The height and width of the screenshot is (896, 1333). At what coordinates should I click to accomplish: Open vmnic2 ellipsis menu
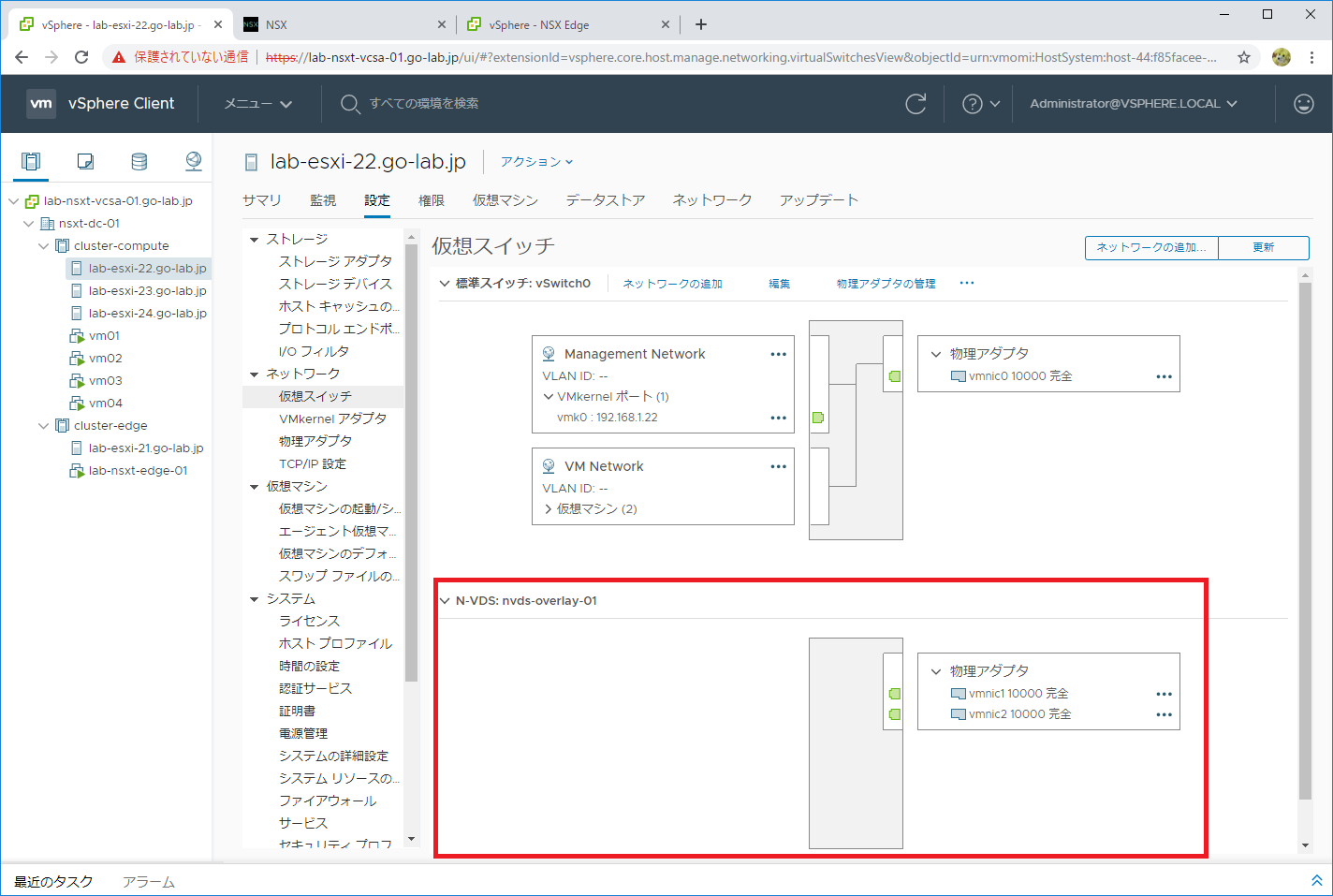[1165, 714]
